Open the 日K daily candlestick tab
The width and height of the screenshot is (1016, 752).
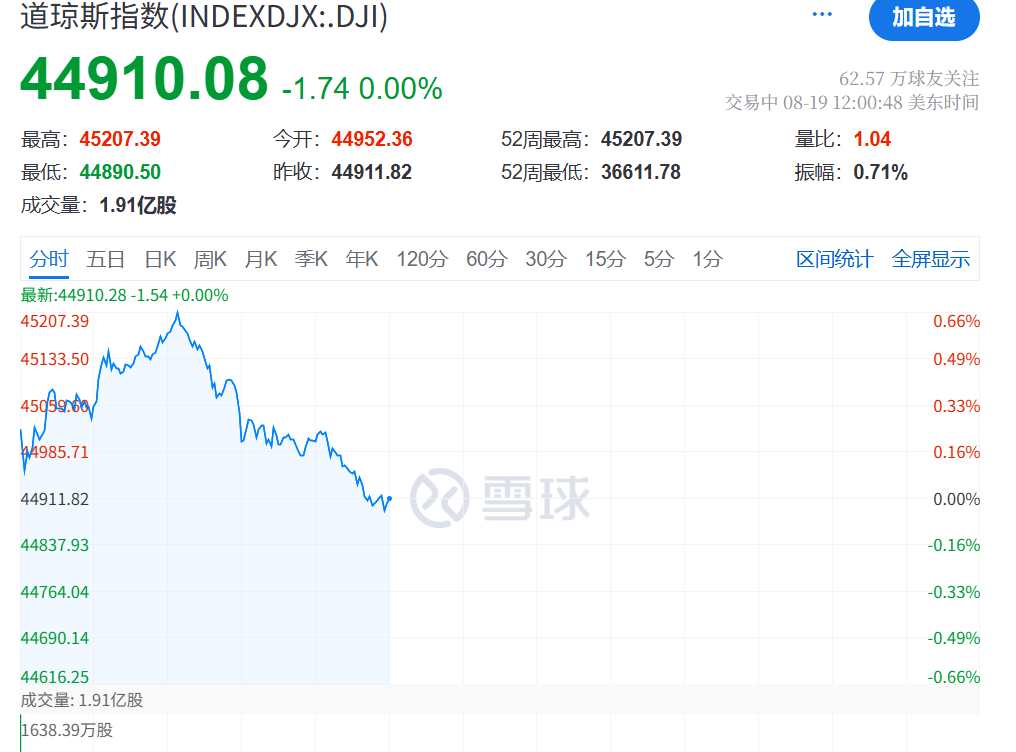tap(160, 260)
